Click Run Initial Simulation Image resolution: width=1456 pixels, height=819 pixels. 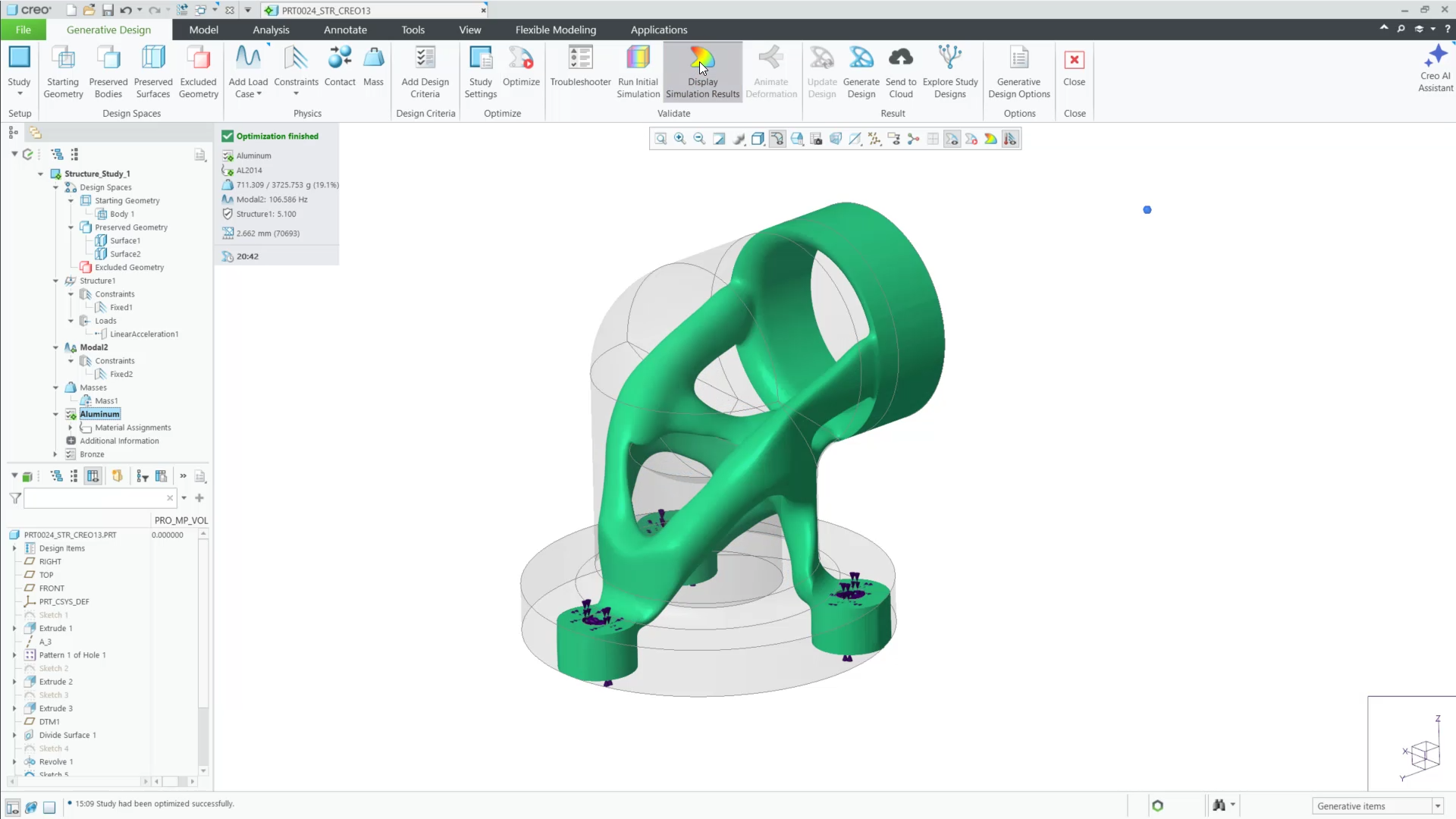[x=638, y=72]
